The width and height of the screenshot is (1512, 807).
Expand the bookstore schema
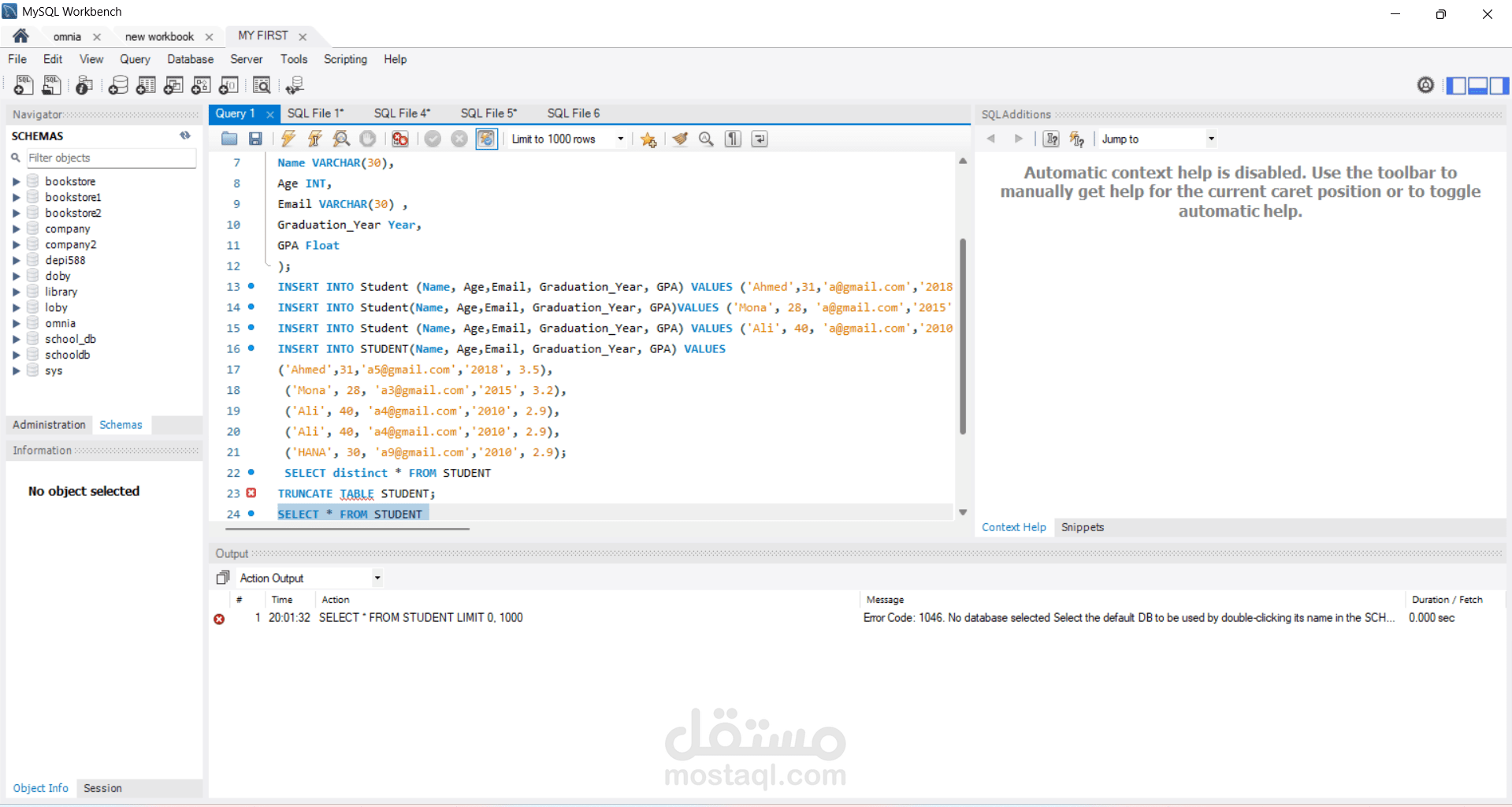click(x=16, y=181)
